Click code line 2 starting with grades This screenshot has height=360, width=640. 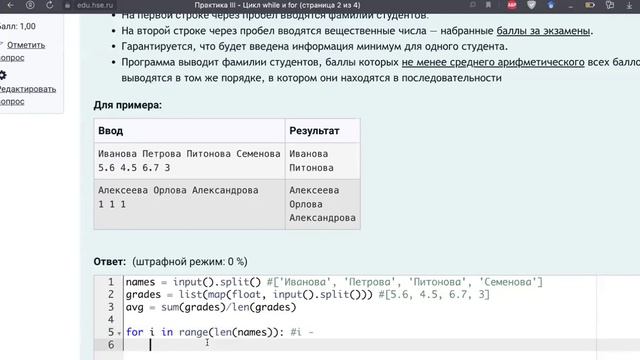307,295
